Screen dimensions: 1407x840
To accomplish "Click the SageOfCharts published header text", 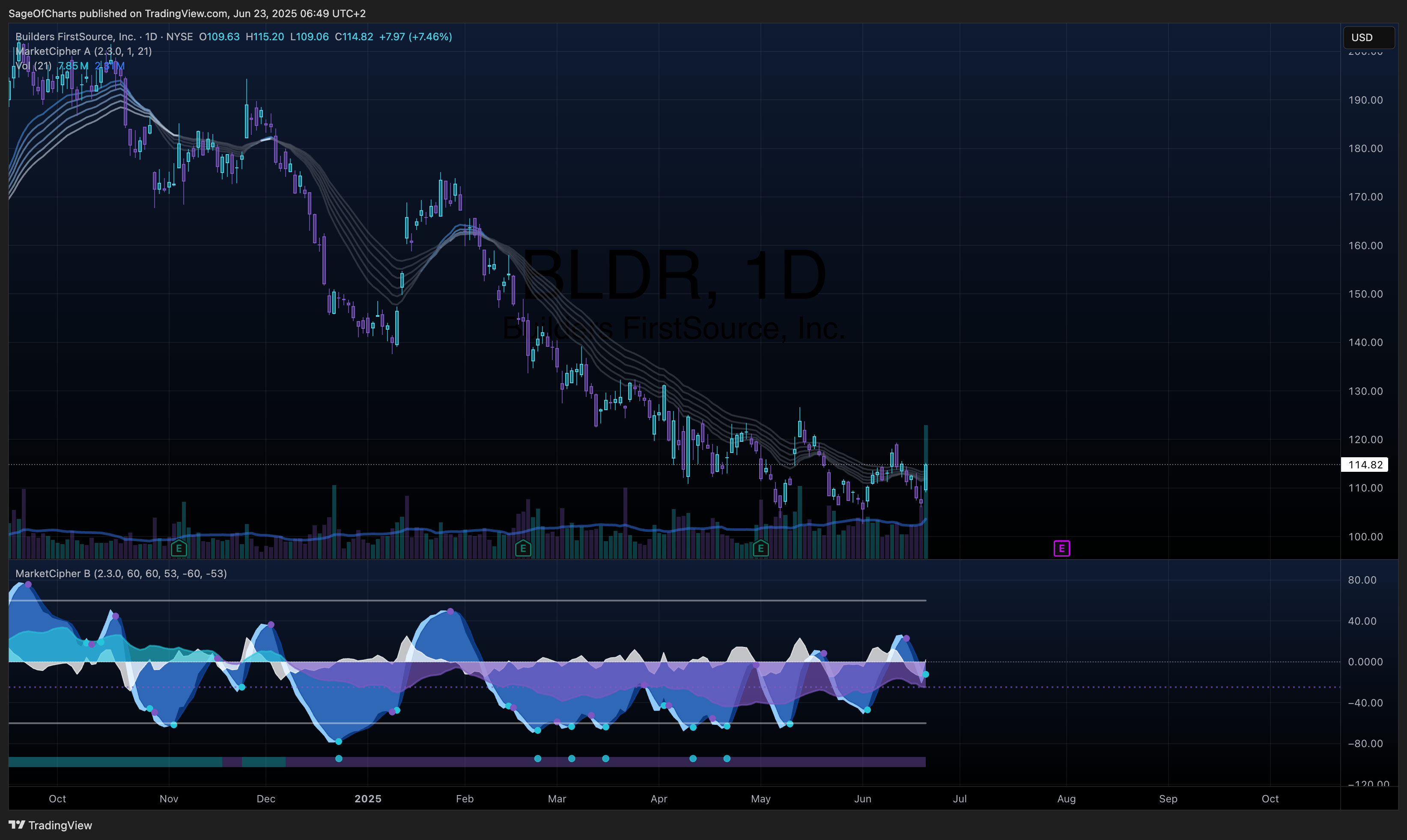I will [x=187, y=13].
